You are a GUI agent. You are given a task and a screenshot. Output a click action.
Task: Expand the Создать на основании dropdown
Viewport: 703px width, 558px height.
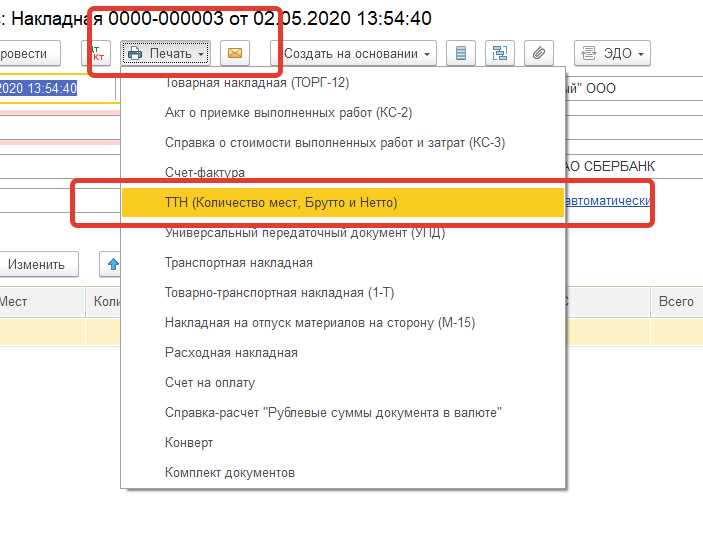tap(353, 53)
